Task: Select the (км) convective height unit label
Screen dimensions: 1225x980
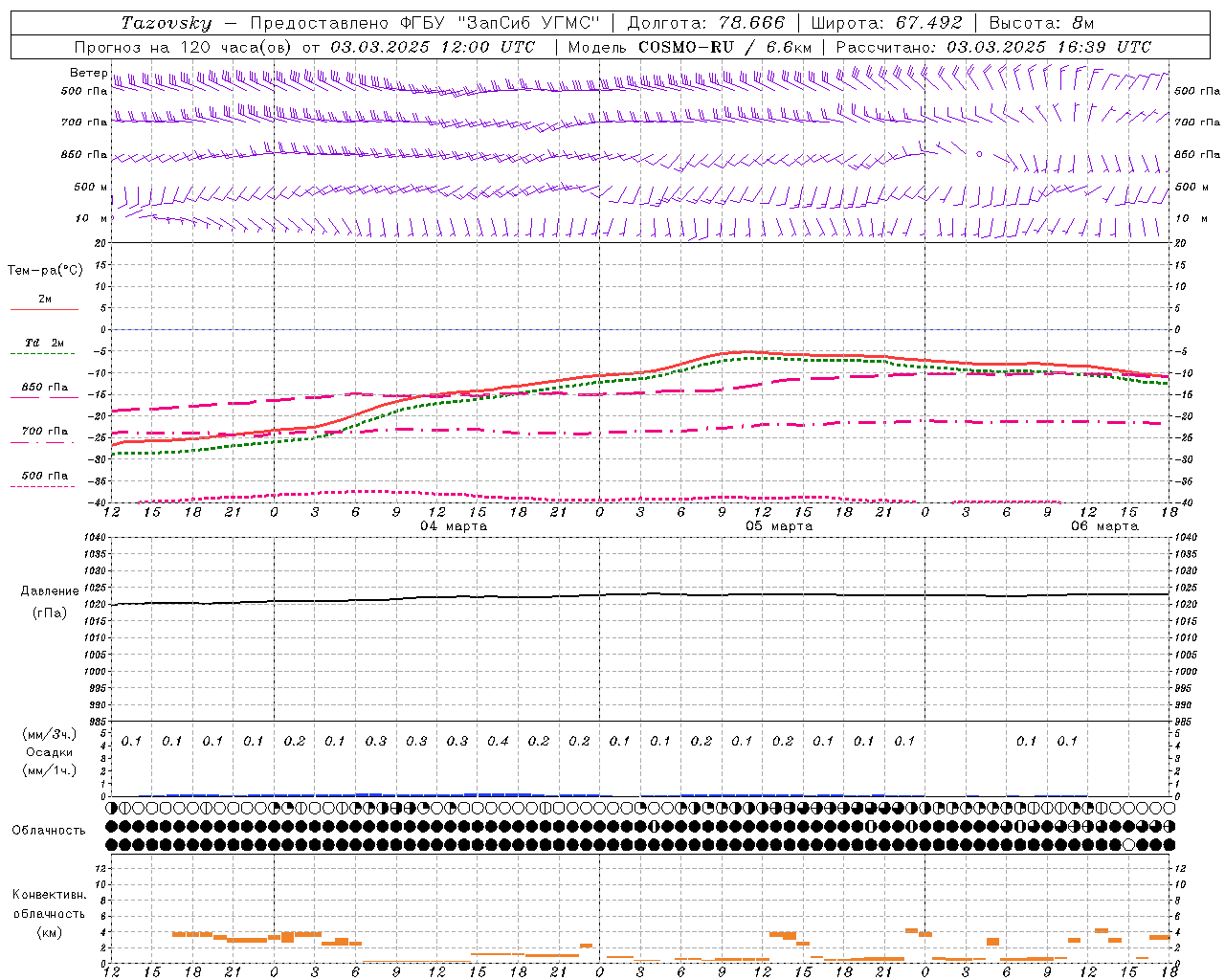Action: (x=49, y=932)
